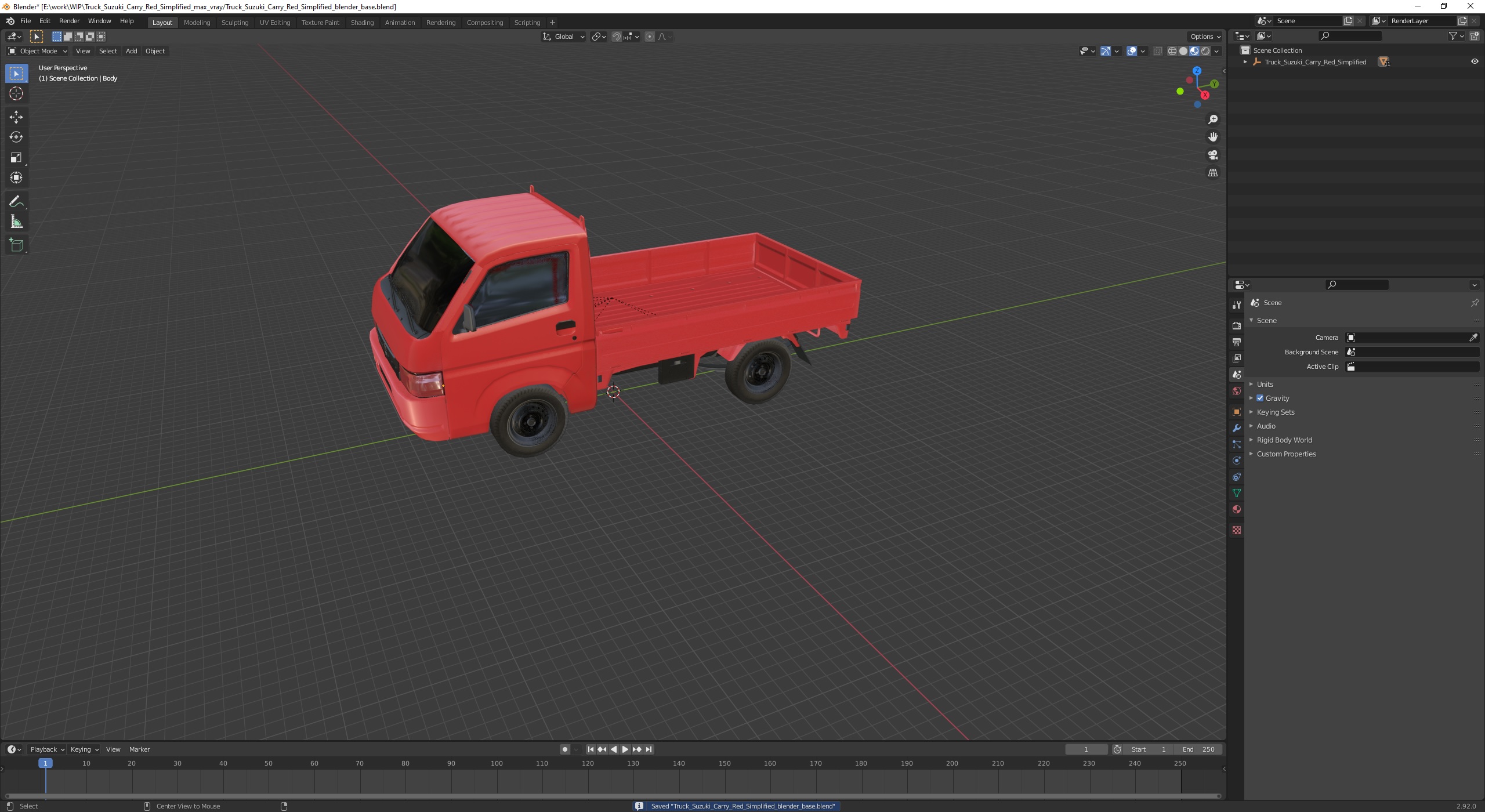
Task: Open the File menu
Action: 26,21
